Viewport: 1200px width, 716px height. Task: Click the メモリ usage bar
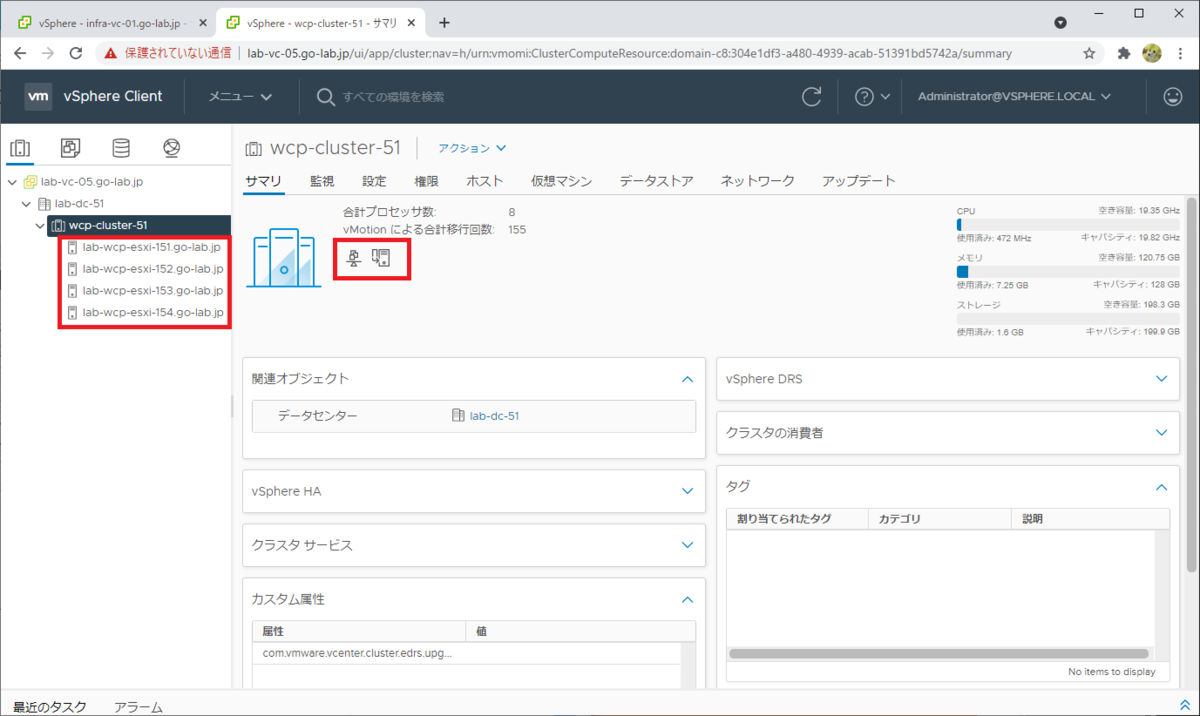[x=1068, y=271]
